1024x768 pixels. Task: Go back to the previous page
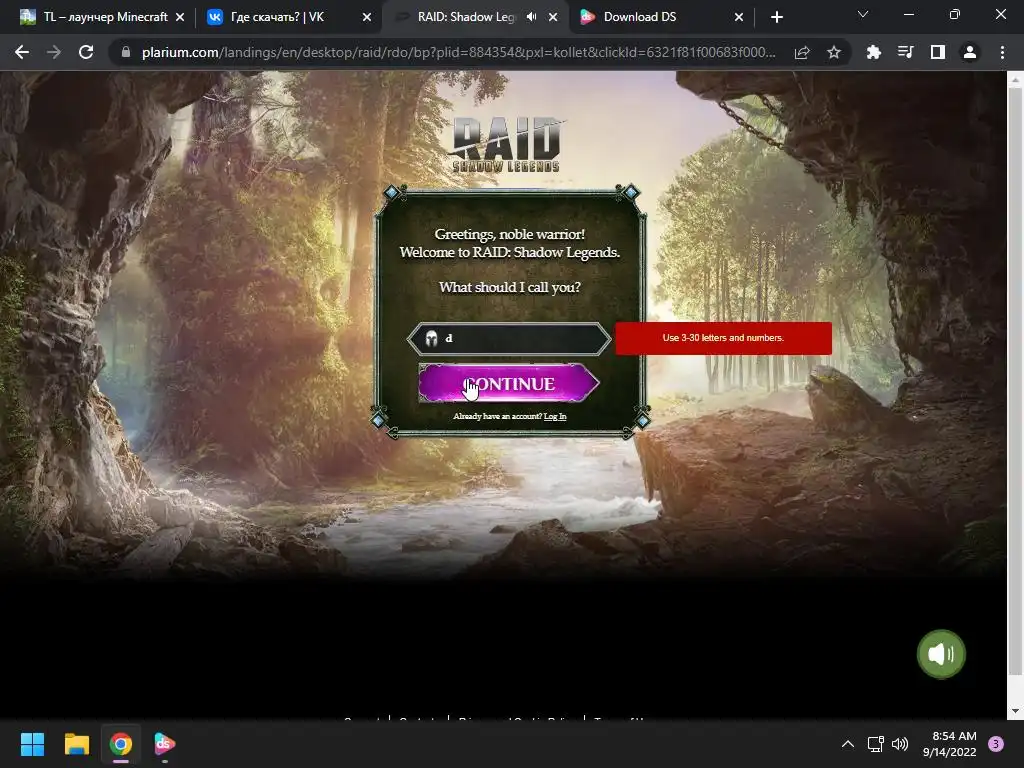tap(22, 52)
